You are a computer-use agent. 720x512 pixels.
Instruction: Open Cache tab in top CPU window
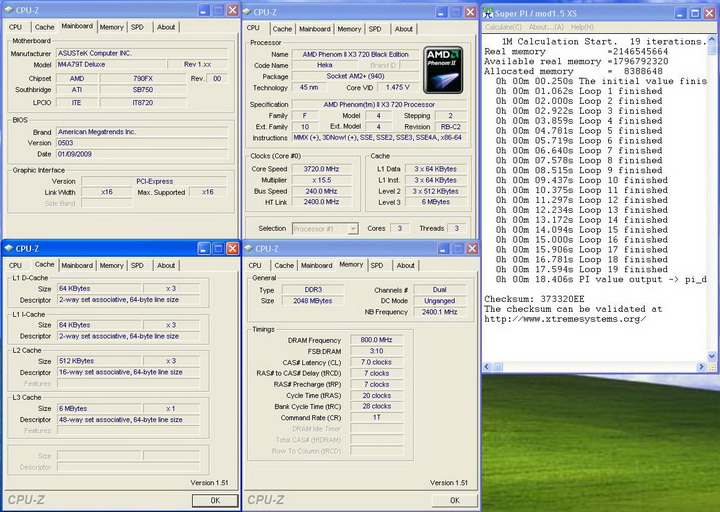click(x=282, y=29)
